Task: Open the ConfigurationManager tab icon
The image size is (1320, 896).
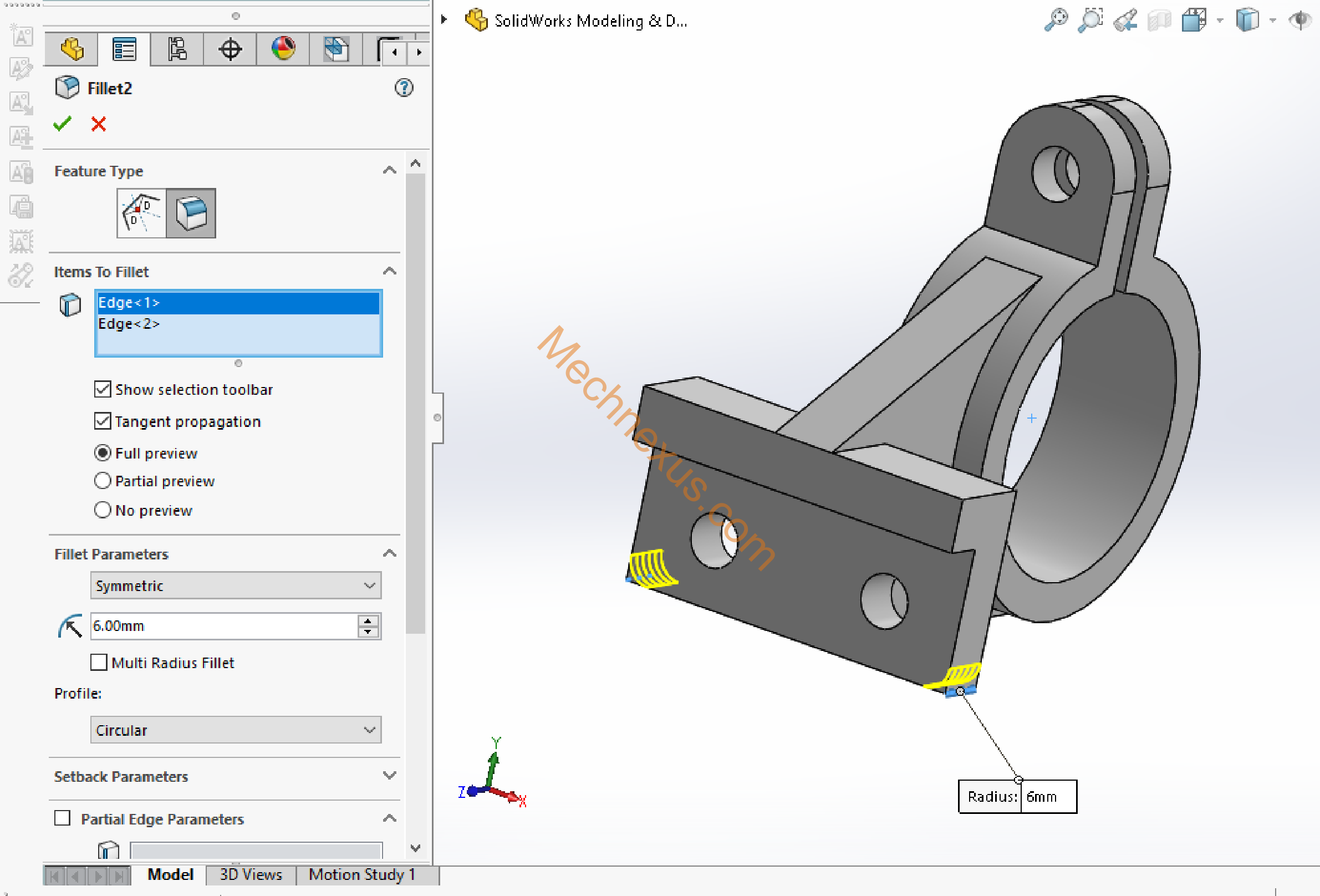Action: (x=177, y=49)
